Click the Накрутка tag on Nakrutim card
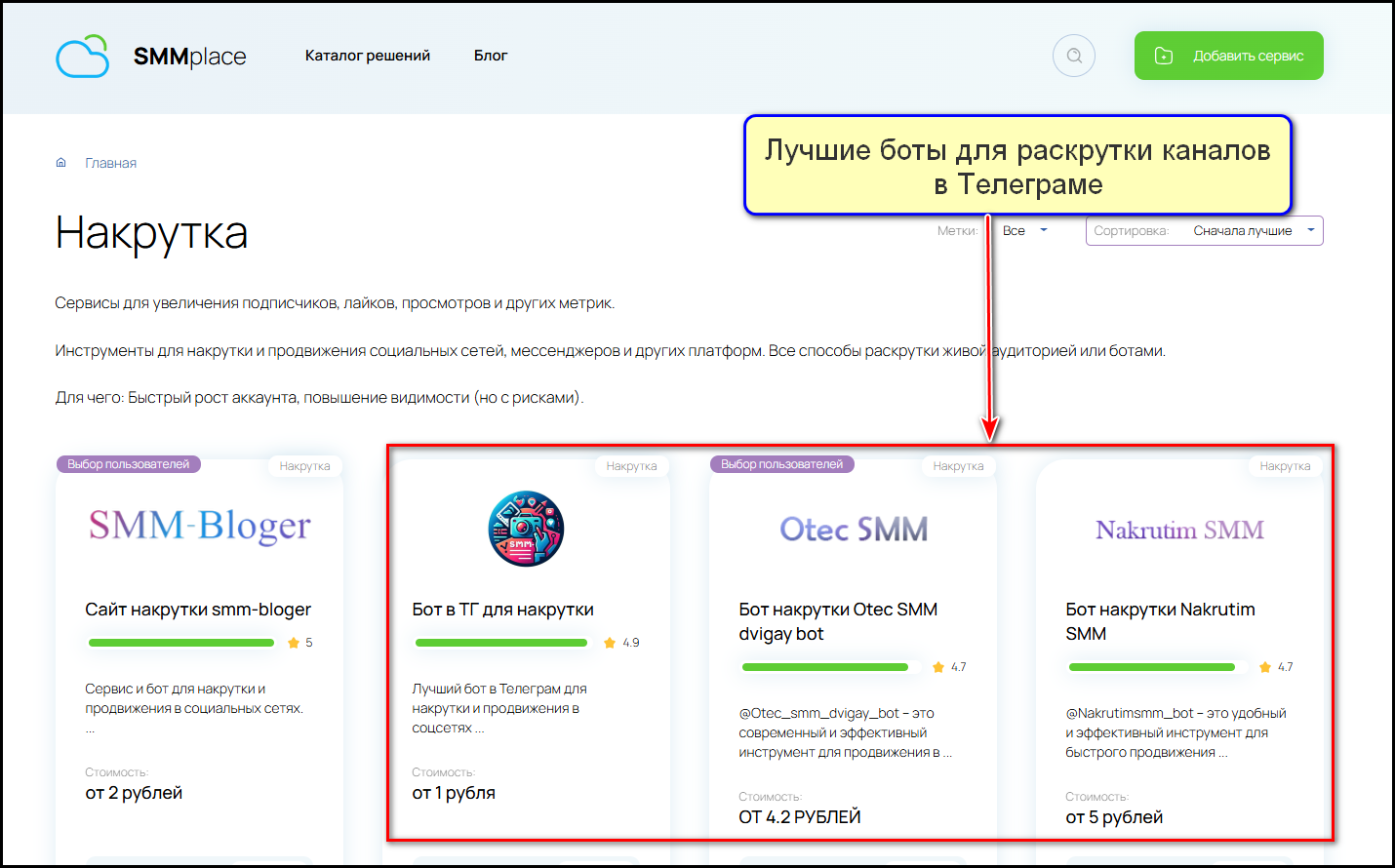Screen dimensions: 1395x868 1285,466
